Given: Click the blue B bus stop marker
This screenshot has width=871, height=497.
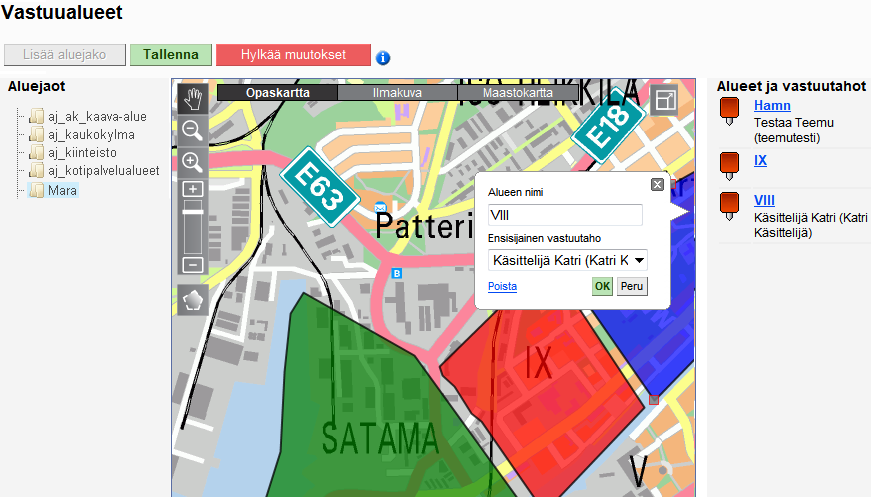Looking at the screenshot, I should coord(397,273).
